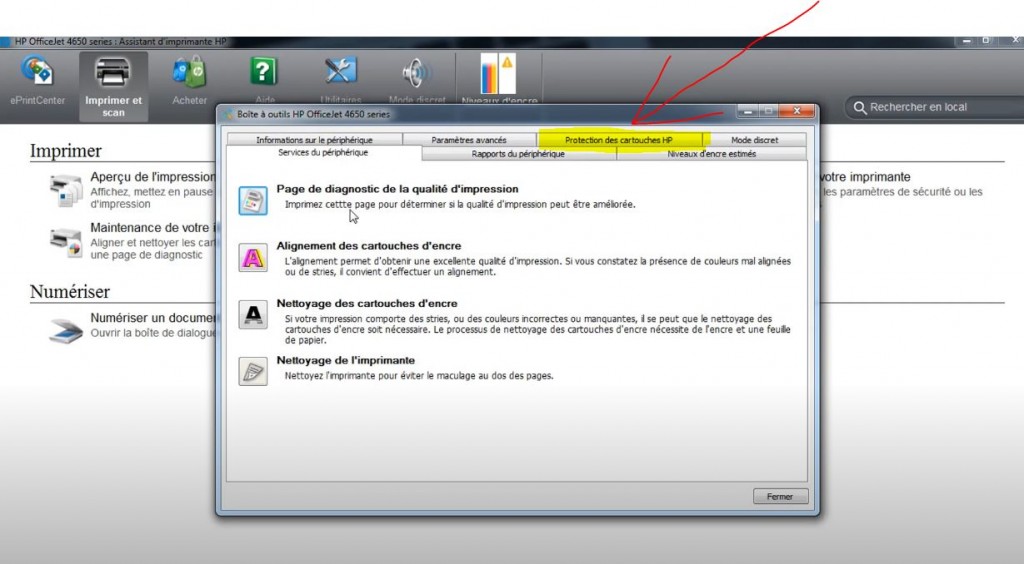
Task: Click Alignement des cartouches d'encre title
Action: pyautogui.click(x=368, y=245)
